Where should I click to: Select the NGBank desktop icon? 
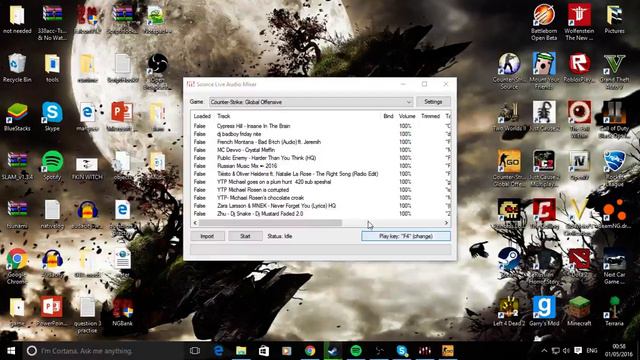tap(122, 312)
